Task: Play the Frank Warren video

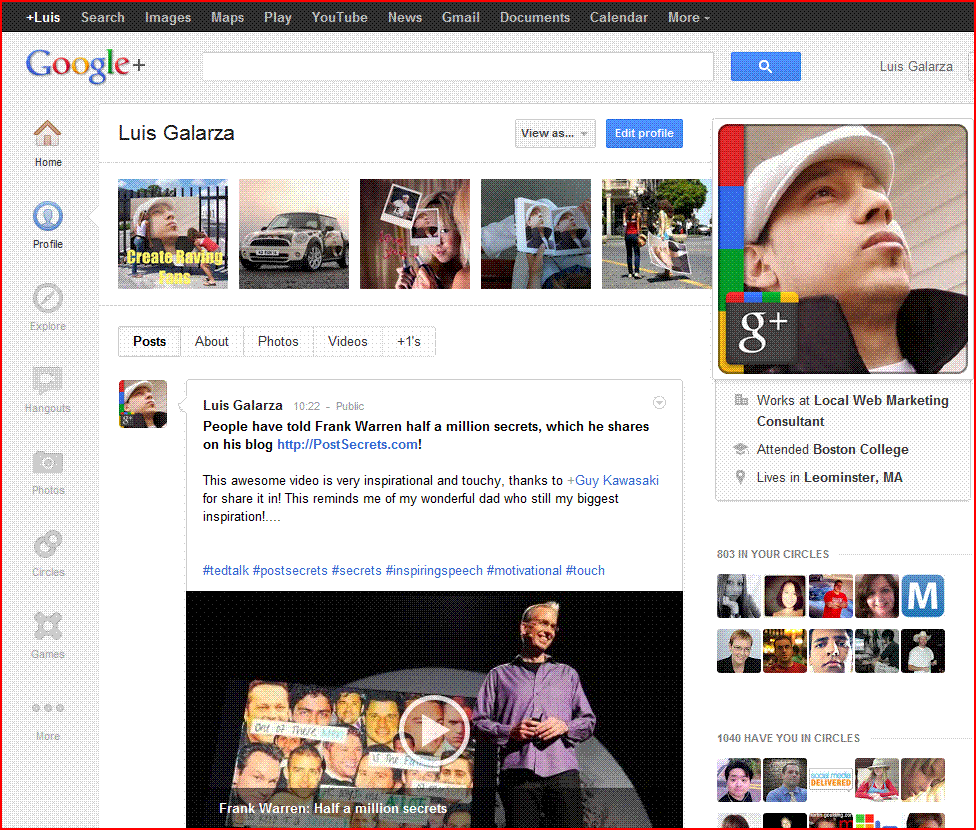Action: pos(434,730)
